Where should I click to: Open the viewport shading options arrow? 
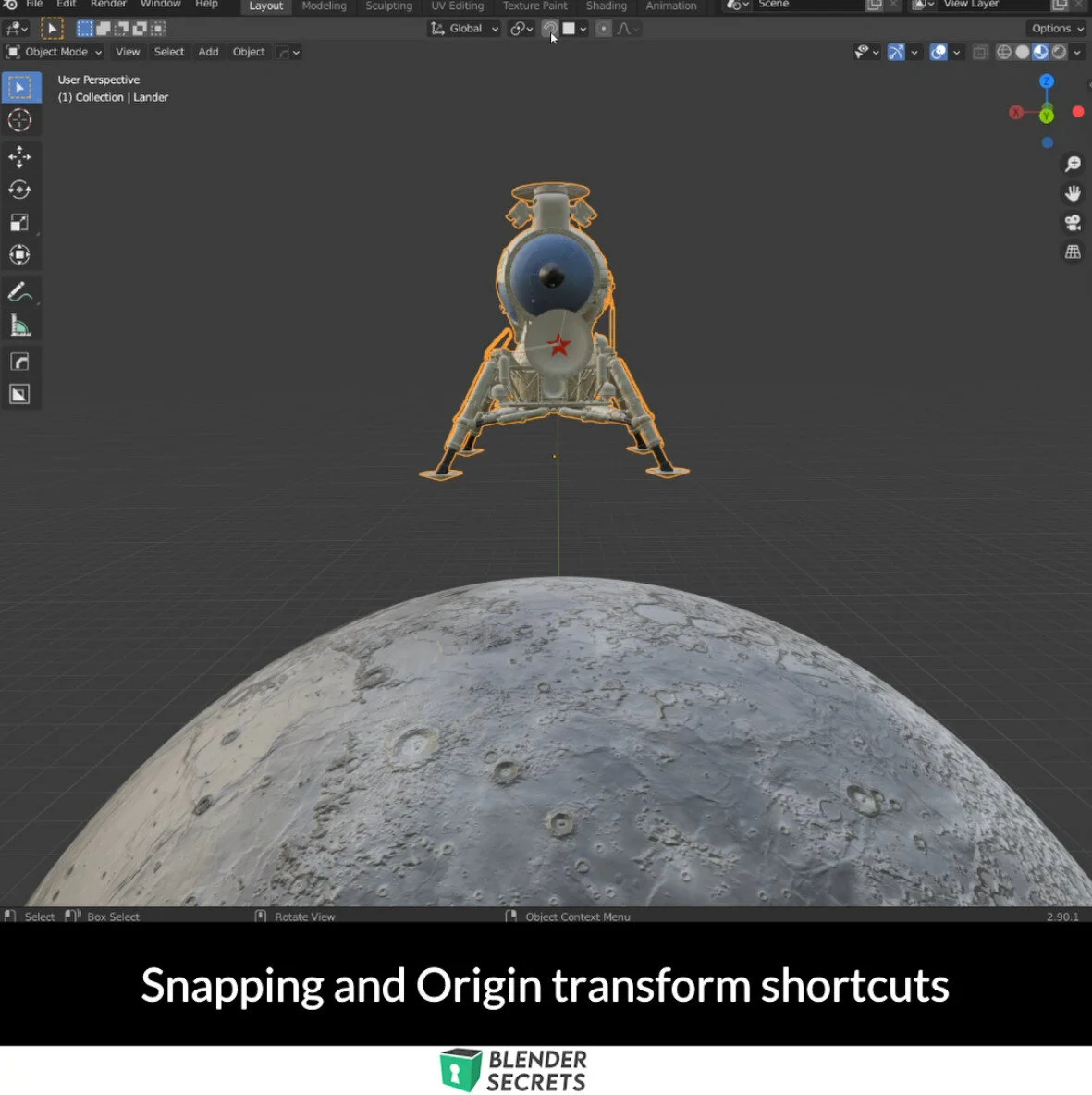pyautogui.click(x=1077, y=53)
